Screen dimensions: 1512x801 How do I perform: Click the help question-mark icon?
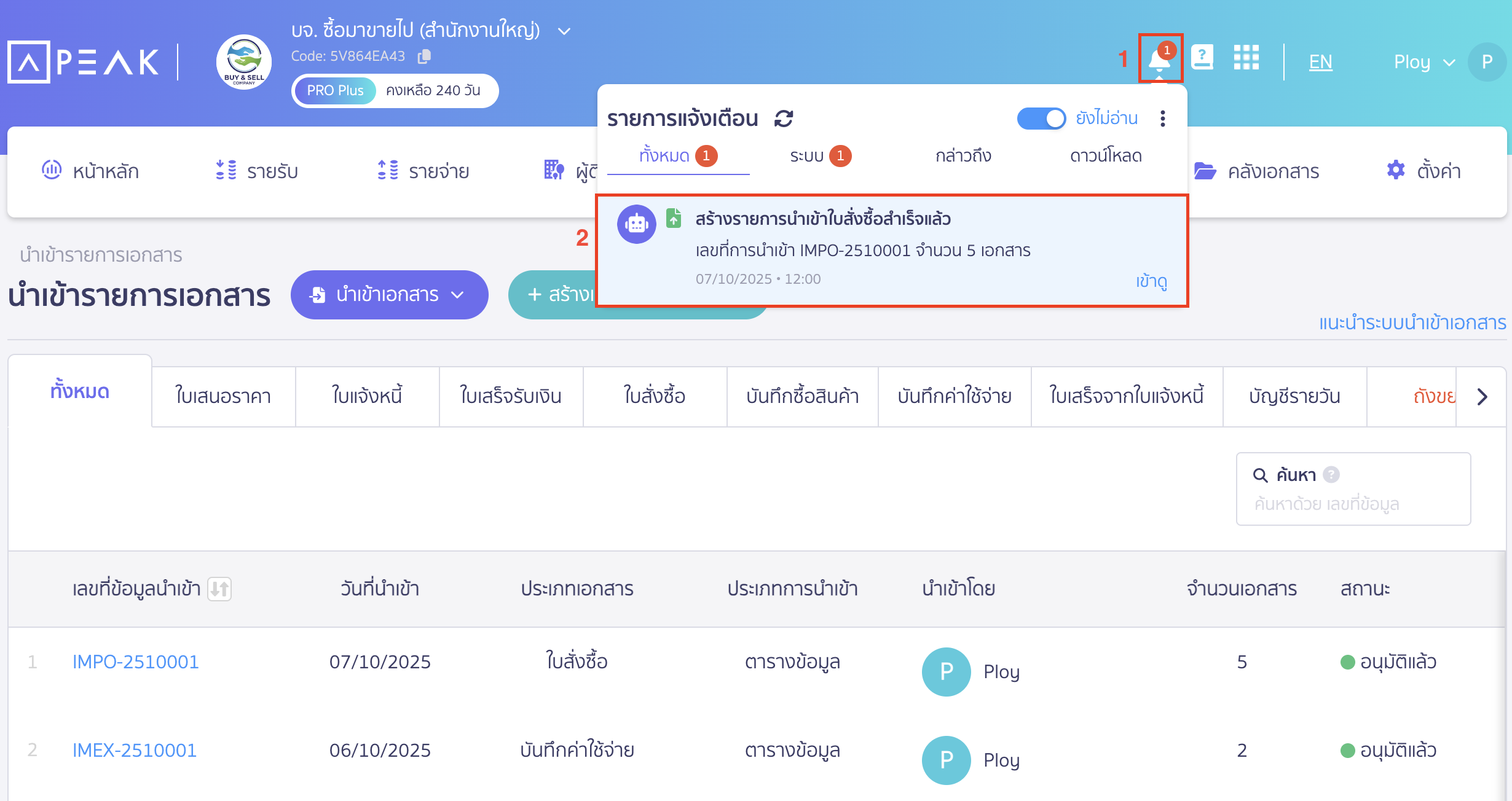tap(1203, 58)
